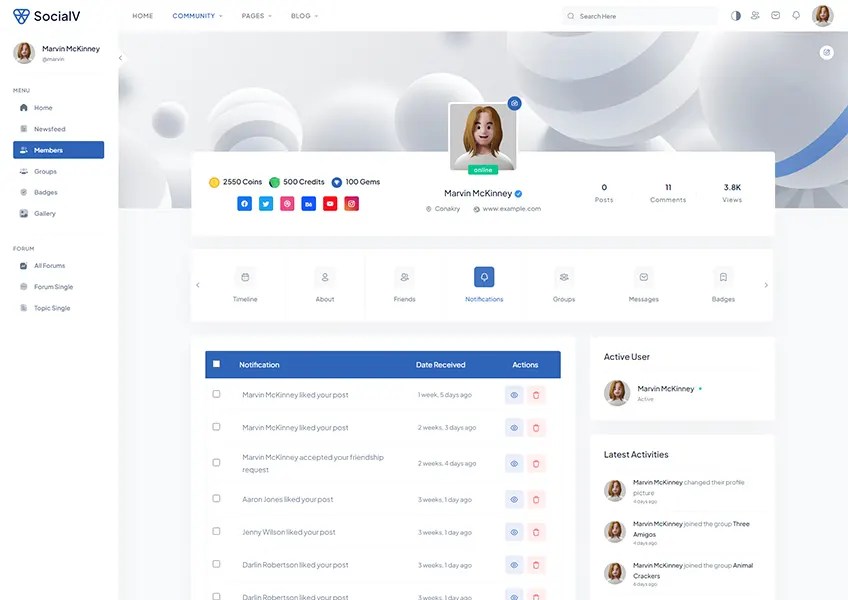Expand the Pages dropdown menu
Screen dimensions: 848x600
click(x=256, y=16)
